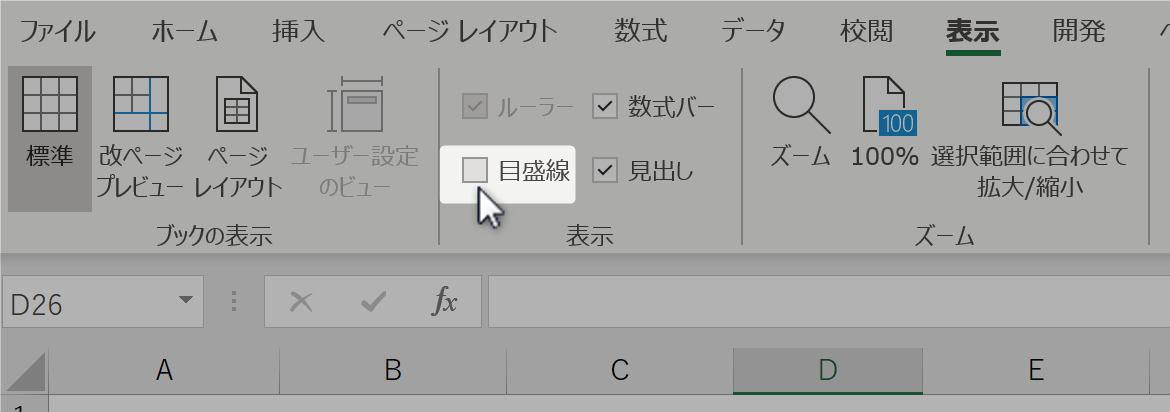Uncheck the 見出し headings checkbox
The height and width of the screenshot is (412, 1170).
[605, 171]
